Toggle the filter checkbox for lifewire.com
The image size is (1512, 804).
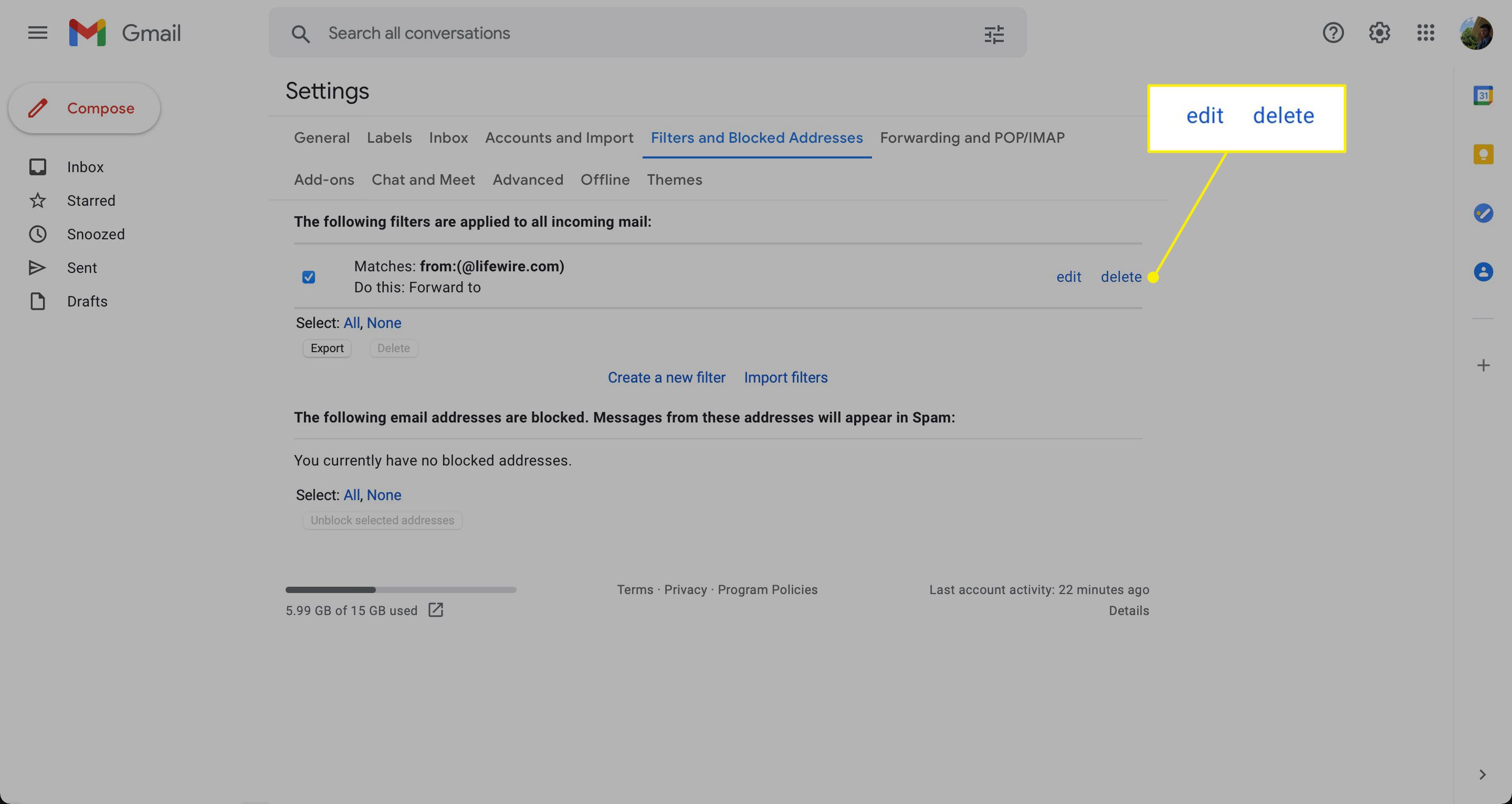point(308,277)
